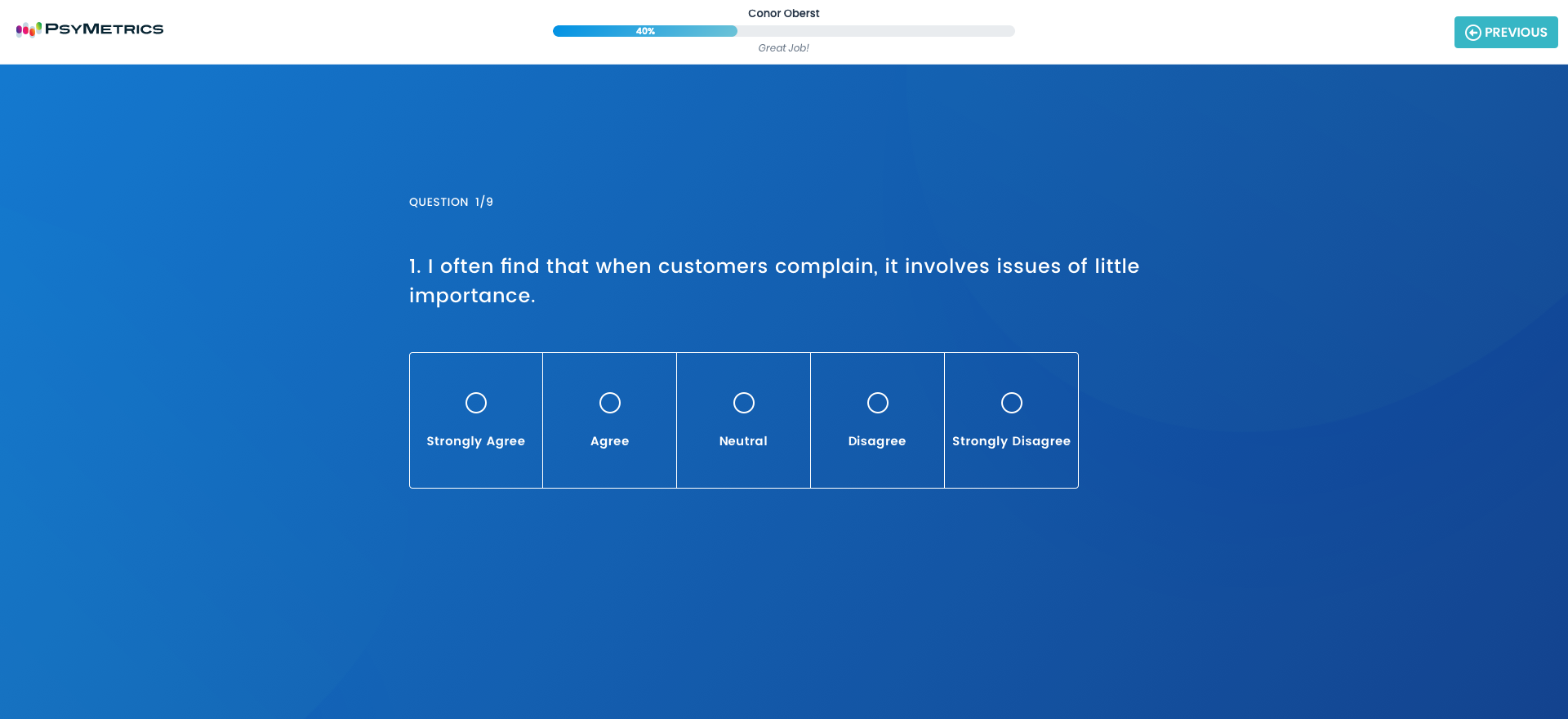Viewport: 1568px width, 719px height.
Task: Click the "Neutral" text label
Action: tap(743, 441)
